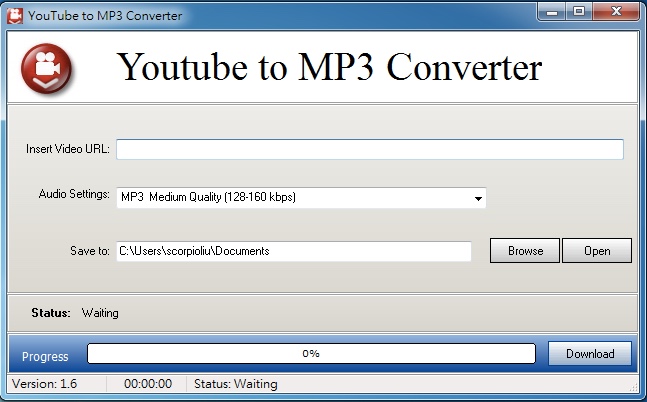Click the Download button
Image resolution: width=647 pixels, height=402 pixels.
tap(590, 354)
